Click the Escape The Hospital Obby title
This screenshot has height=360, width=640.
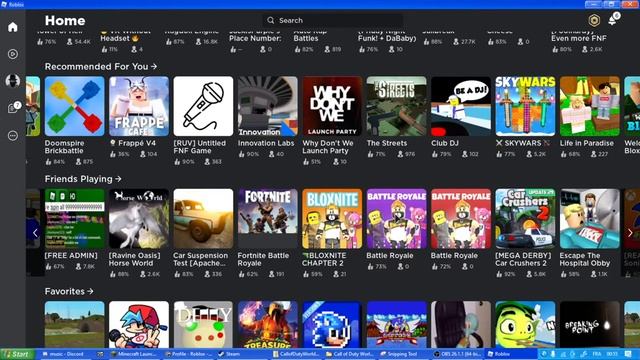584,259
